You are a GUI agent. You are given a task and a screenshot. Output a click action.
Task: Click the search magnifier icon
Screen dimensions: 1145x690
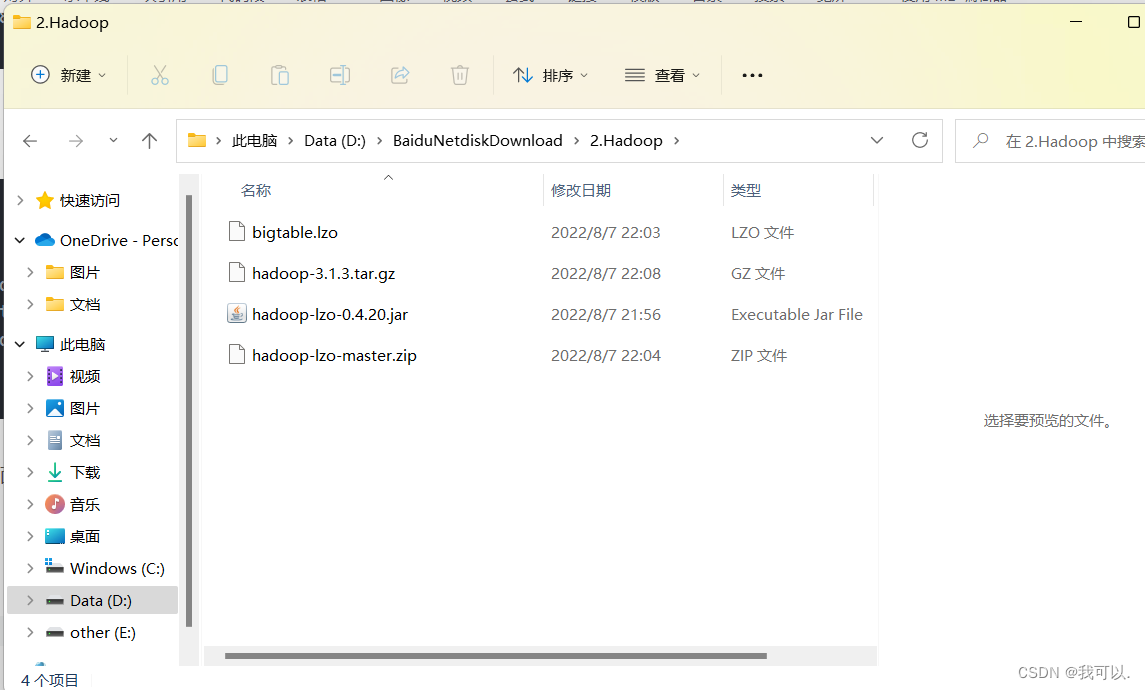[x=981, y=140]
